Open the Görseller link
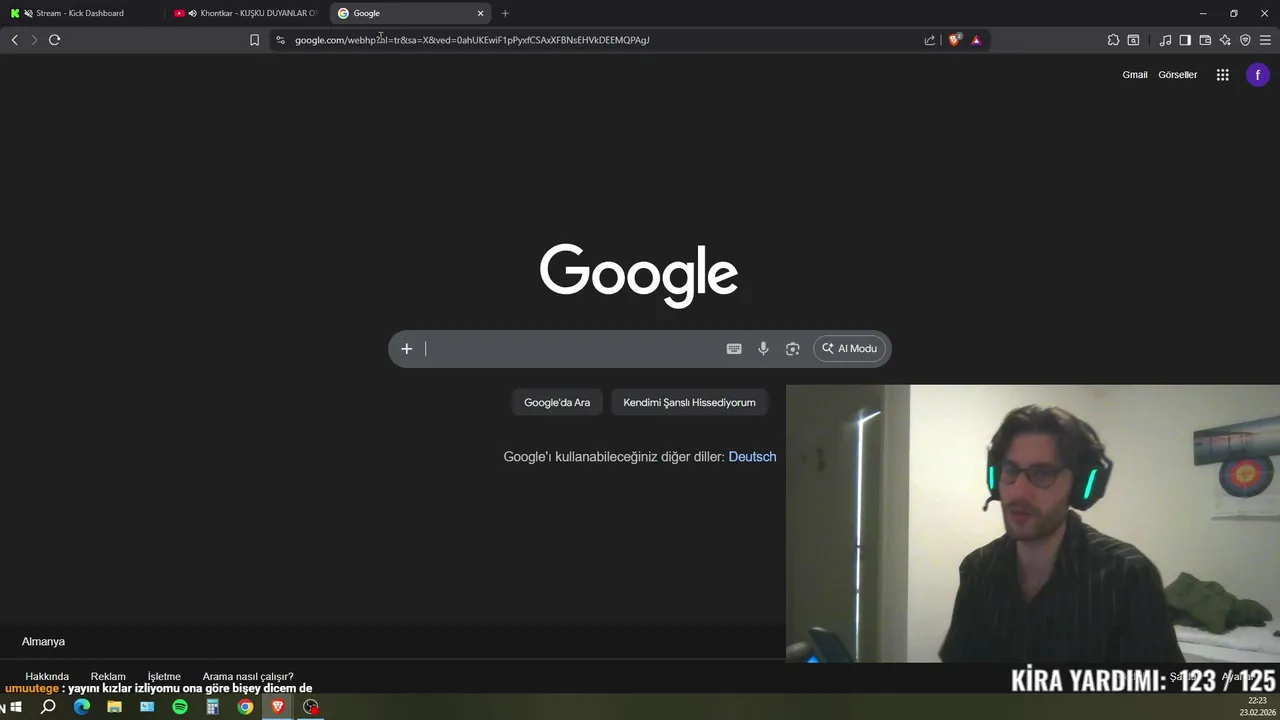1280x720 pixels. (1177, 75)
